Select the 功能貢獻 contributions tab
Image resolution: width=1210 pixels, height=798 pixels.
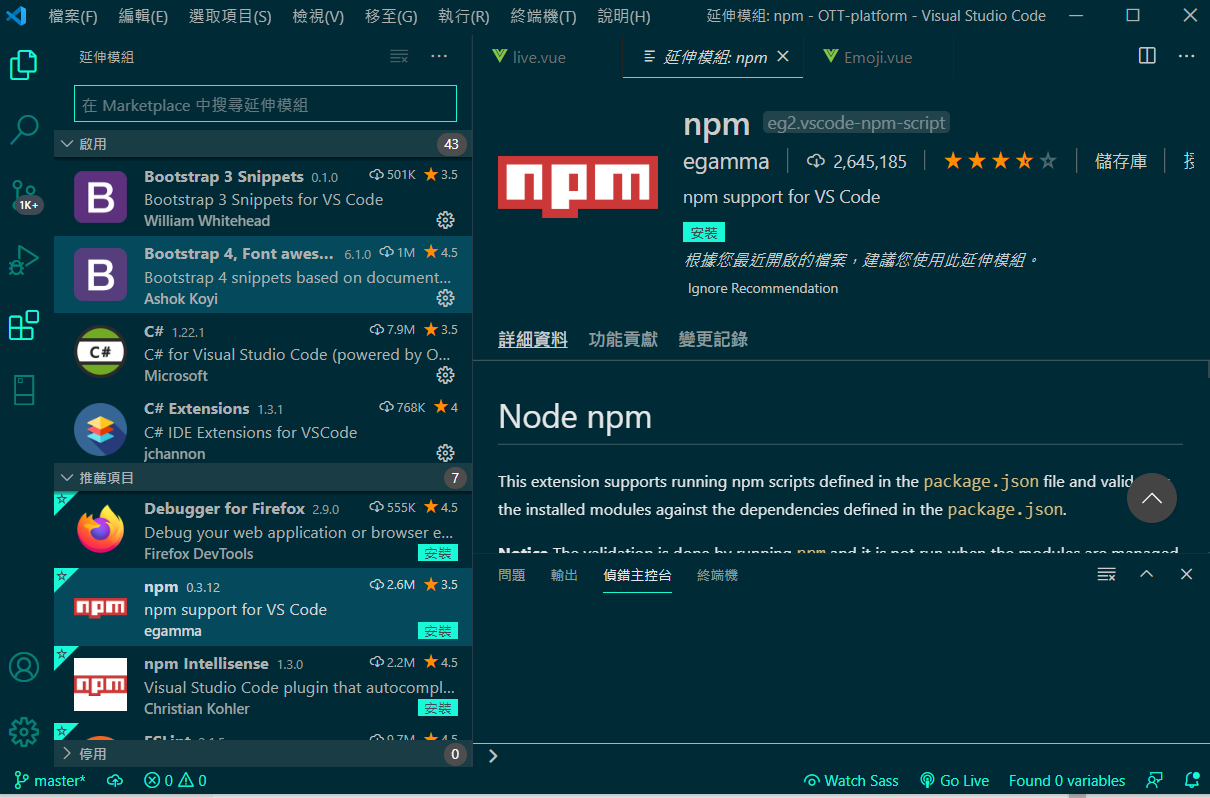click(623, 340)
